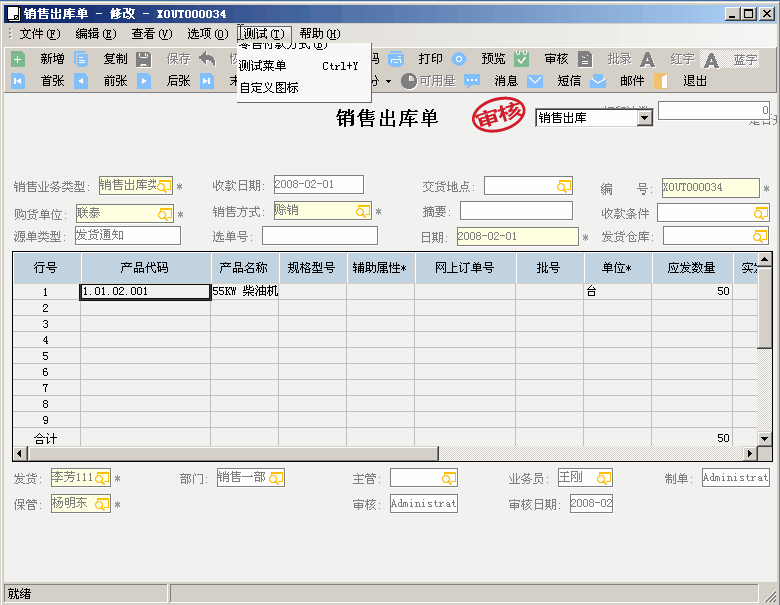
Task: Open the lookup for 购货单位 field
Action: tap(165, 214)
